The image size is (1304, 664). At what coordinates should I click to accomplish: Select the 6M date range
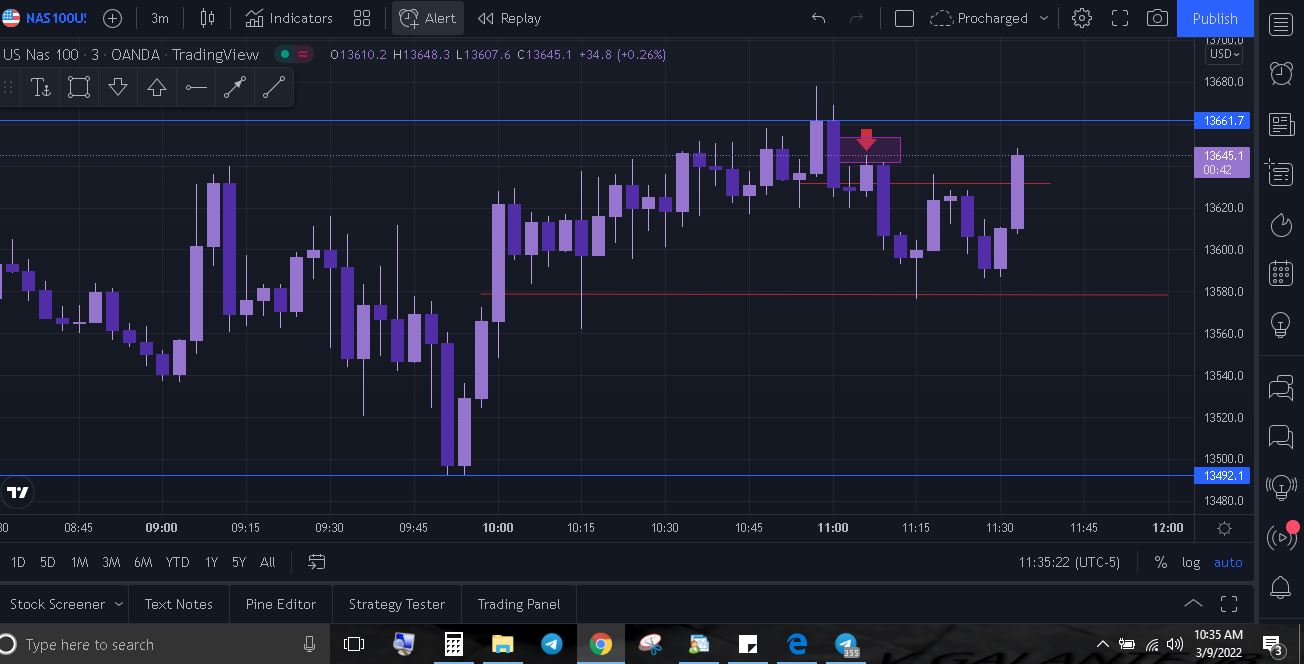coord(143,562)
